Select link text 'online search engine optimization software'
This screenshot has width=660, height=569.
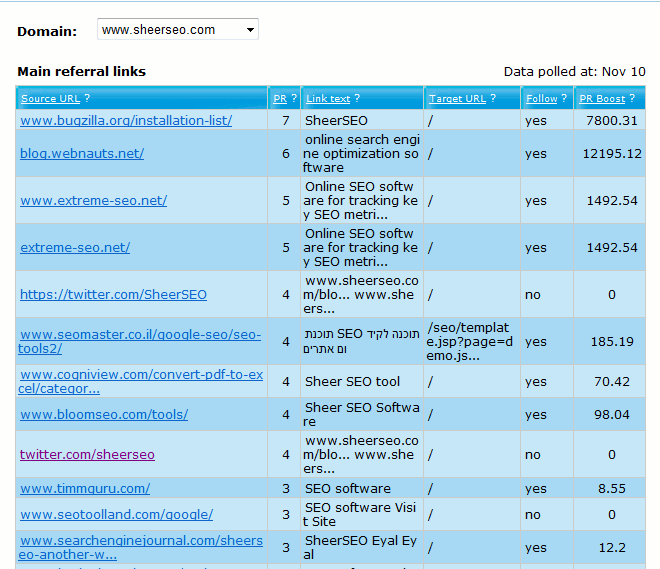(361, 154)
